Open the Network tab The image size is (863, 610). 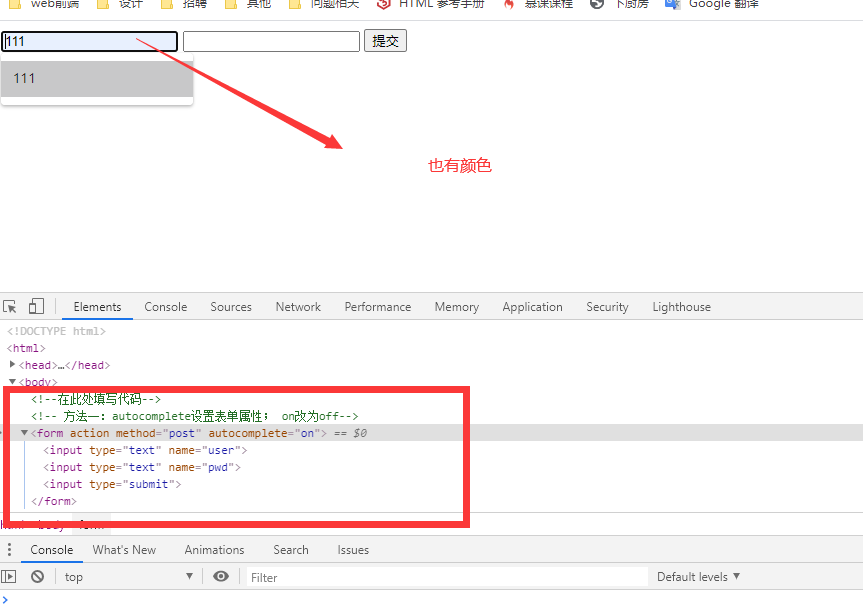point(298,307)
